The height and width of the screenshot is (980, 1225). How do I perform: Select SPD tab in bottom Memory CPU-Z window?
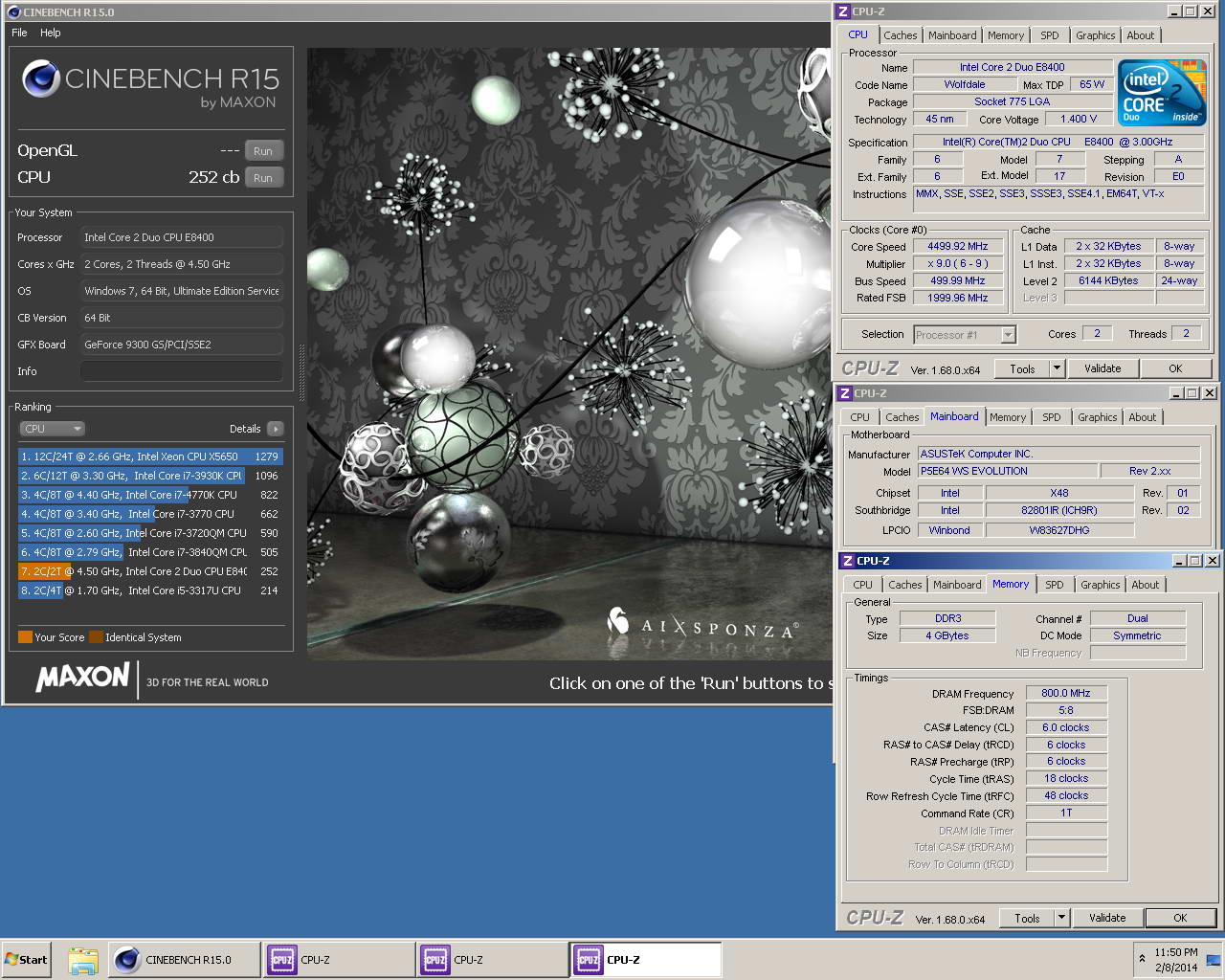click(x=1055, y=585)
